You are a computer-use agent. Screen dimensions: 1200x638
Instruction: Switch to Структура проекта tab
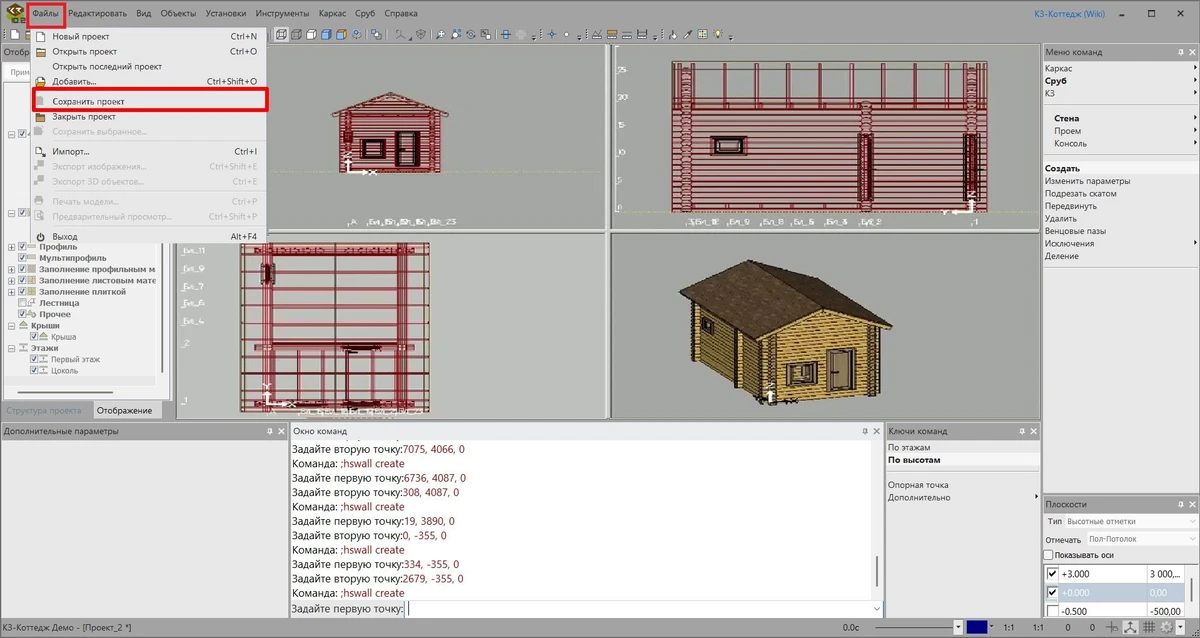(44, 411)
